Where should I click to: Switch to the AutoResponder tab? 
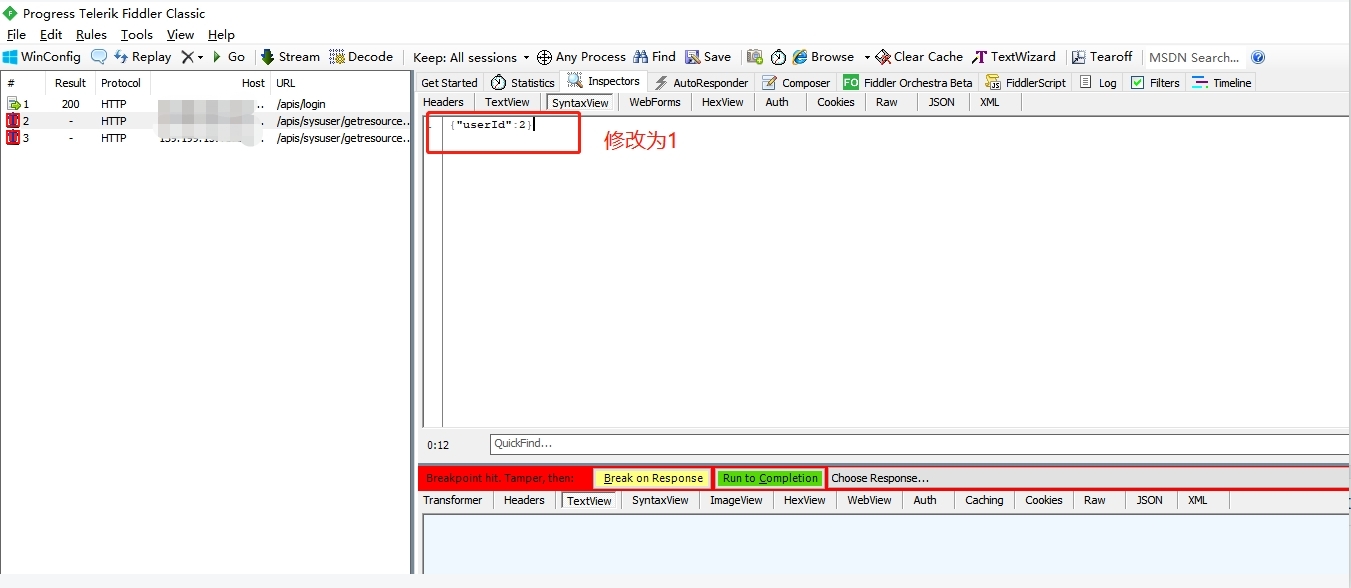click(701, 83)
